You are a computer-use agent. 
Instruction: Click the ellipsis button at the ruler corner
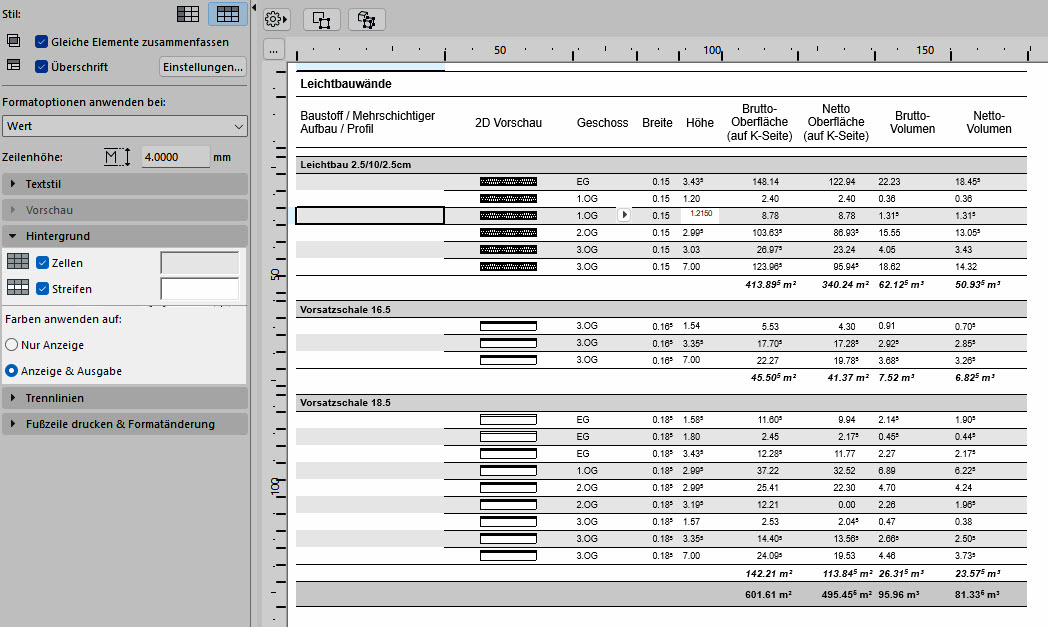coord(273,50)
